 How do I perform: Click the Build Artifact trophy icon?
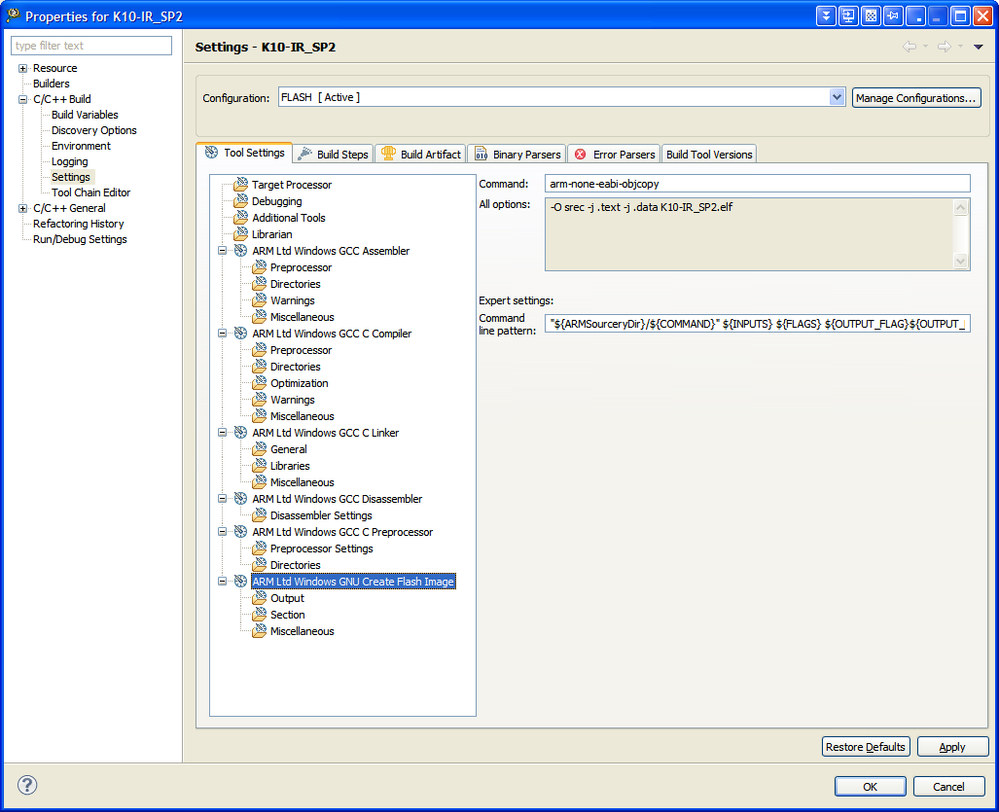pos(388,154)
